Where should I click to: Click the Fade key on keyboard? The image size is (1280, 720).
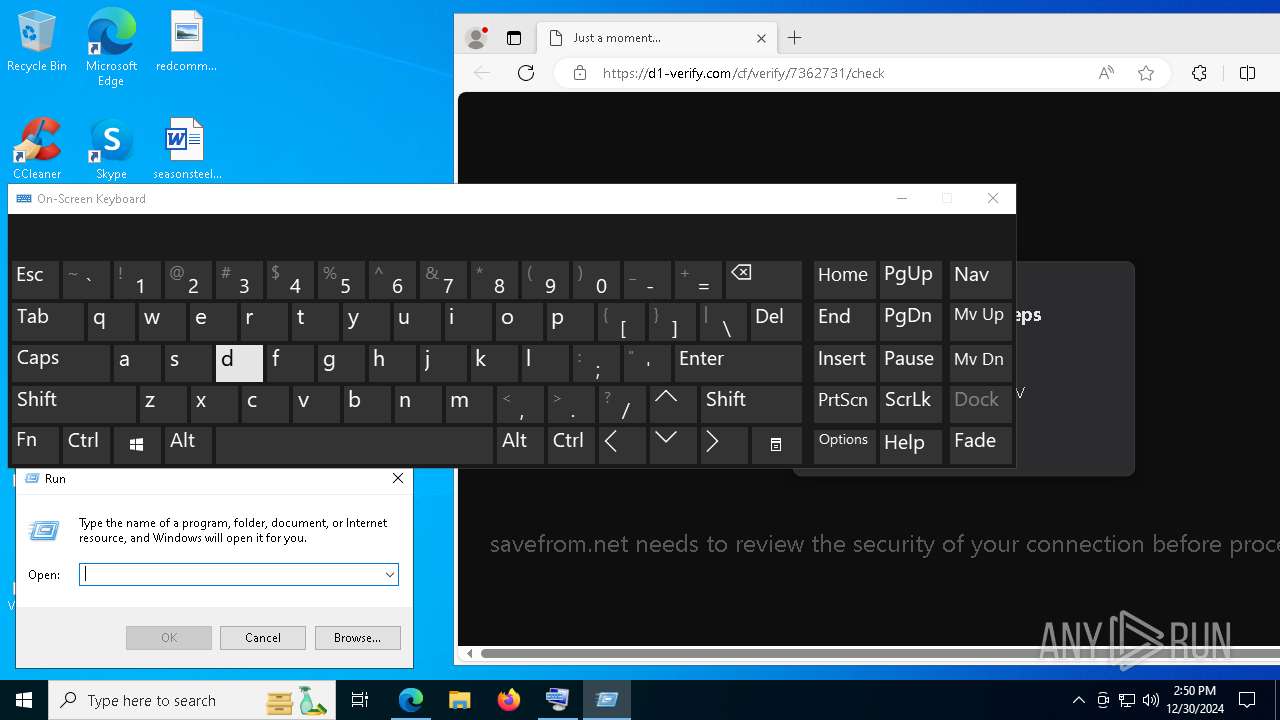tap(980, 444)
